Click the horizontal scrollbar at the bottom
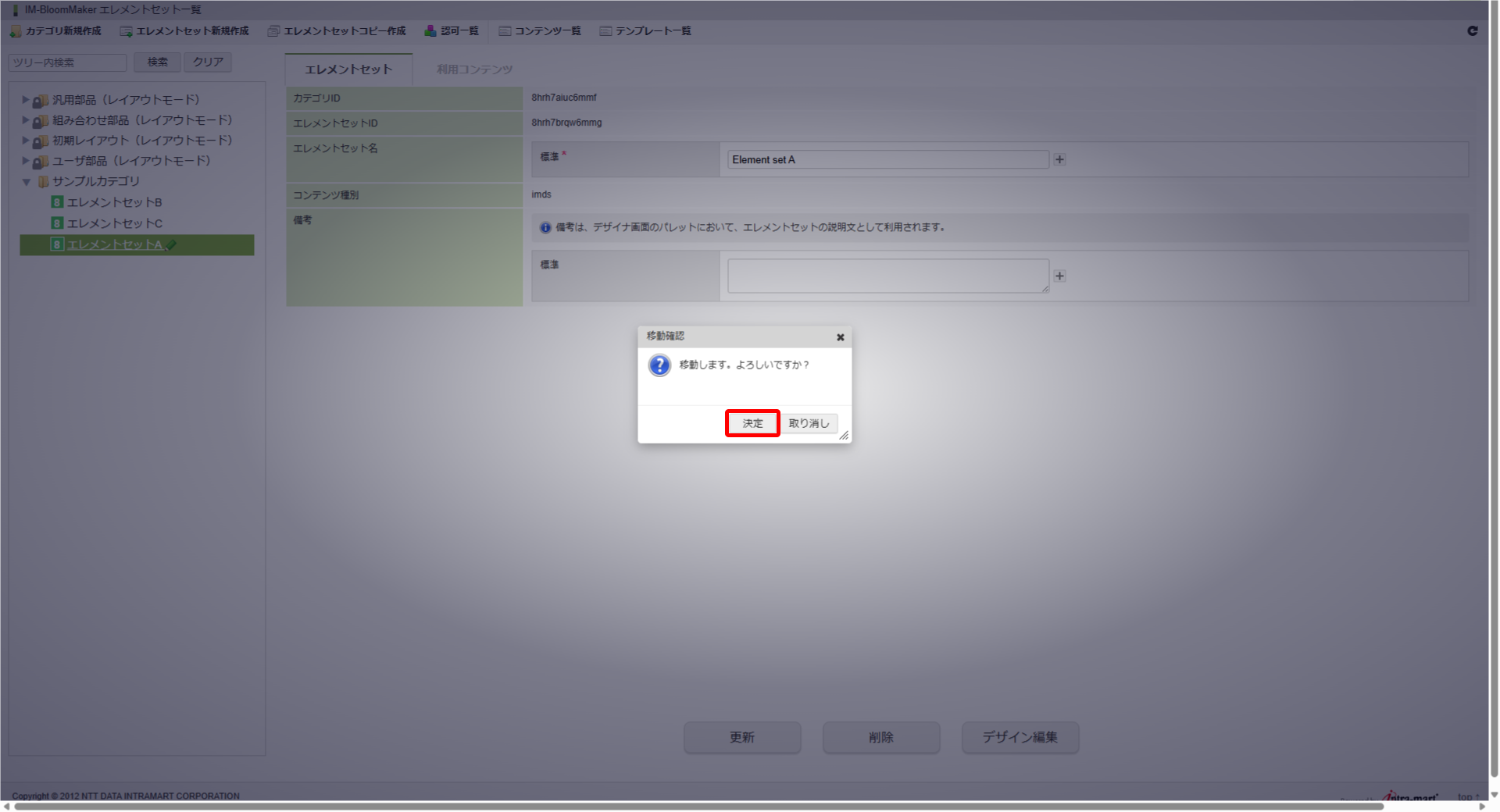Image resolution: width=1500 pixels, height=812 pixels. point(699,807)
